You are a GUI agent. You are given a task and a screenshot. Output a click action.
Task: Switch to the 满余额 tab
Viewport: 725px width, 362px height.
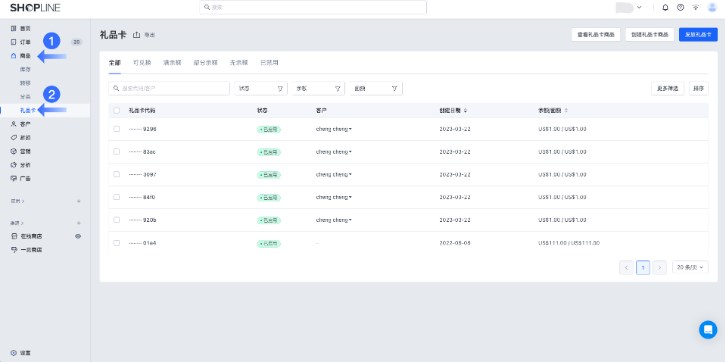click(172, 63)
